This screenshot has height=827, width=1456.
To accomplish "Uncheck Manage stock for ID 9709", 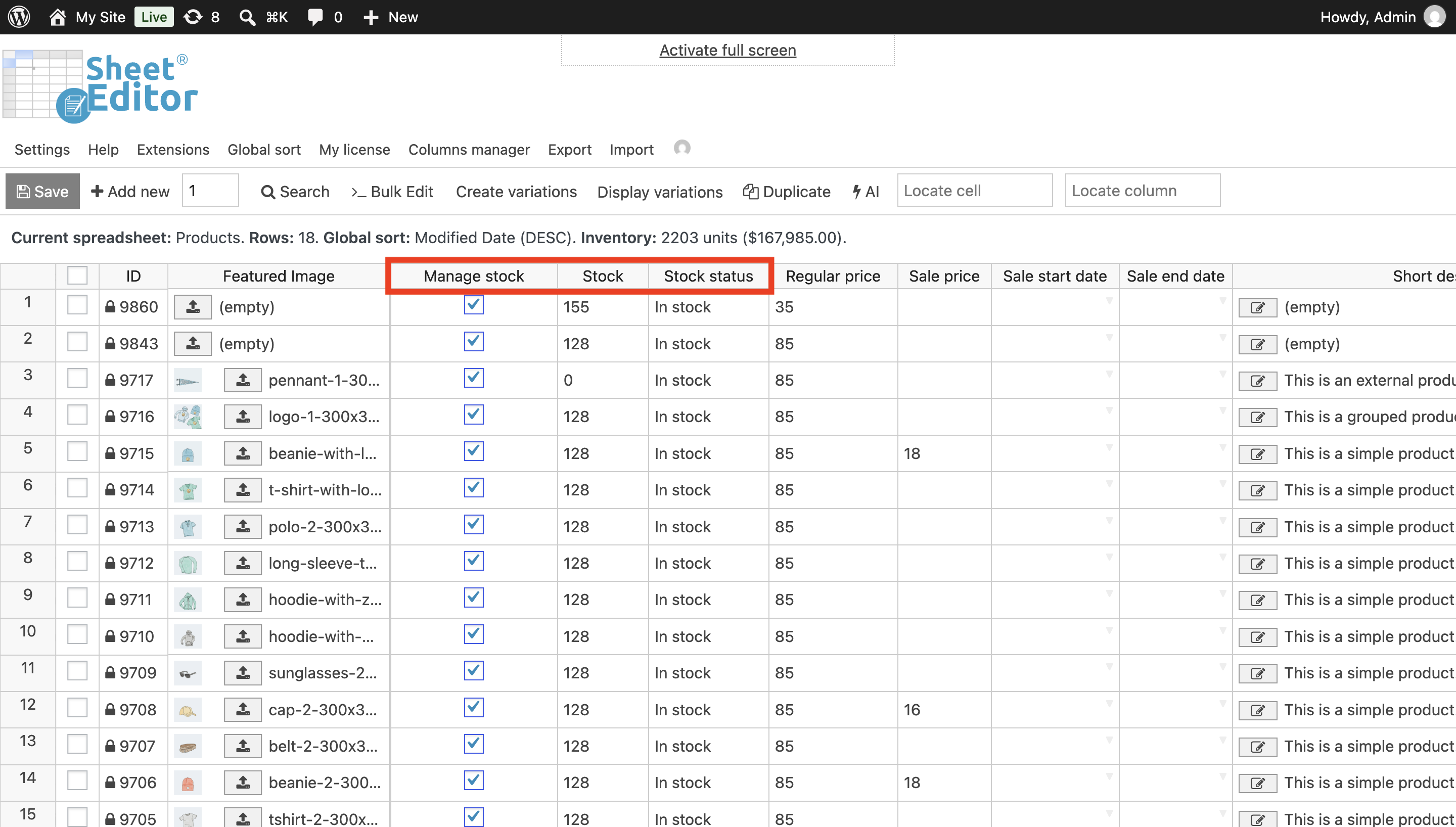I will 474,671.
